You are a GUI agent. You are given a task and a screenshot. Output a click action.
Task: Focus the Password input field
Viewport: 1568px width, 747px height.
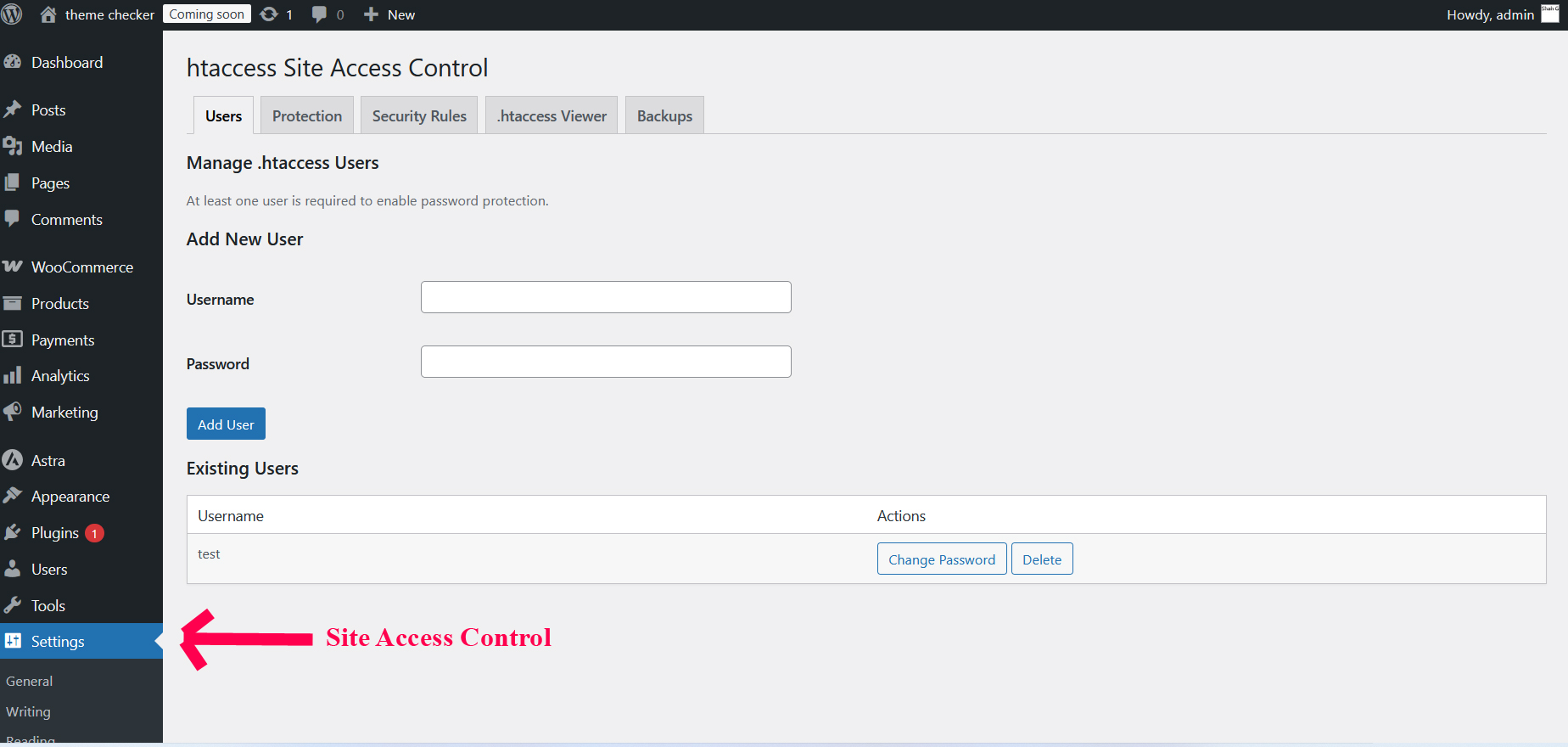pyautogui.click(x=606, y=362)
